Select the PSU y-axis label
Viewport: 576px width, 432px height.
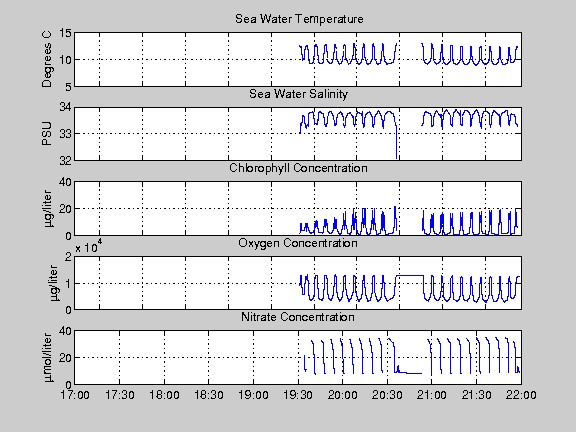pos(47,134)
